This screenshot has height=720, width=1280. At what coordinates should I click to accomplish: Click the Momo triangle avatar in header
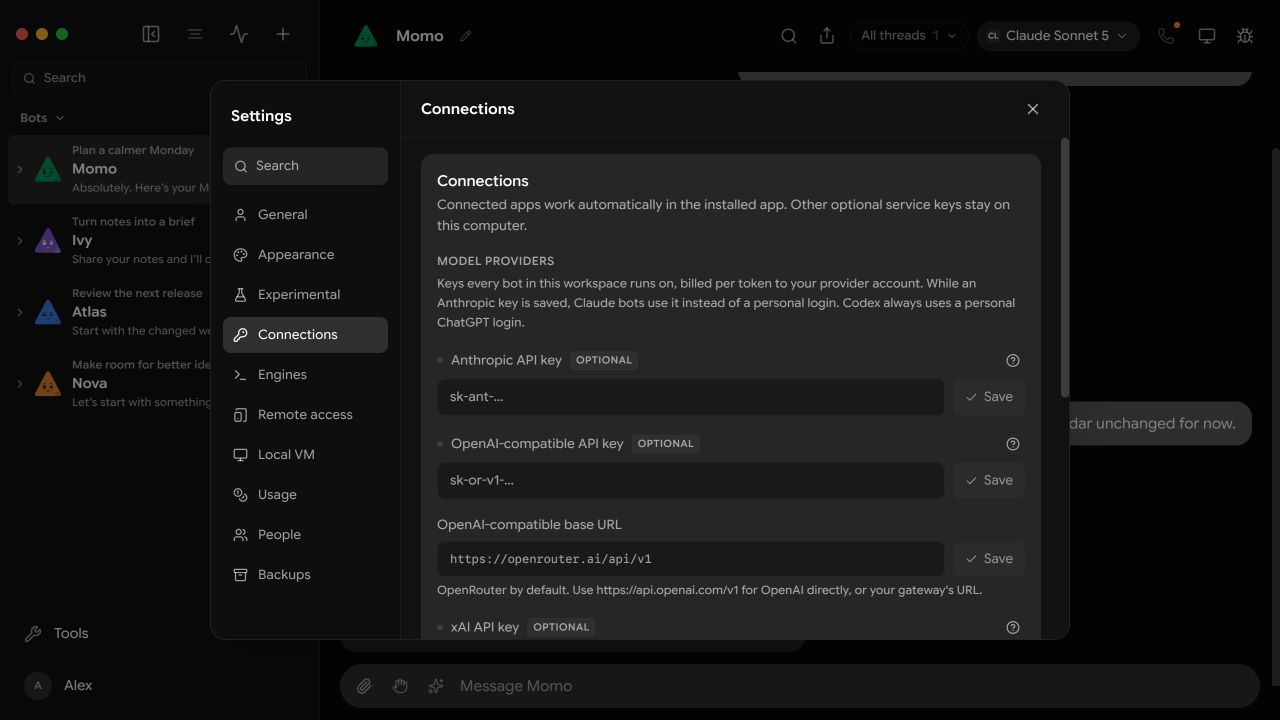pyautogui.click(x=366, y=36)
